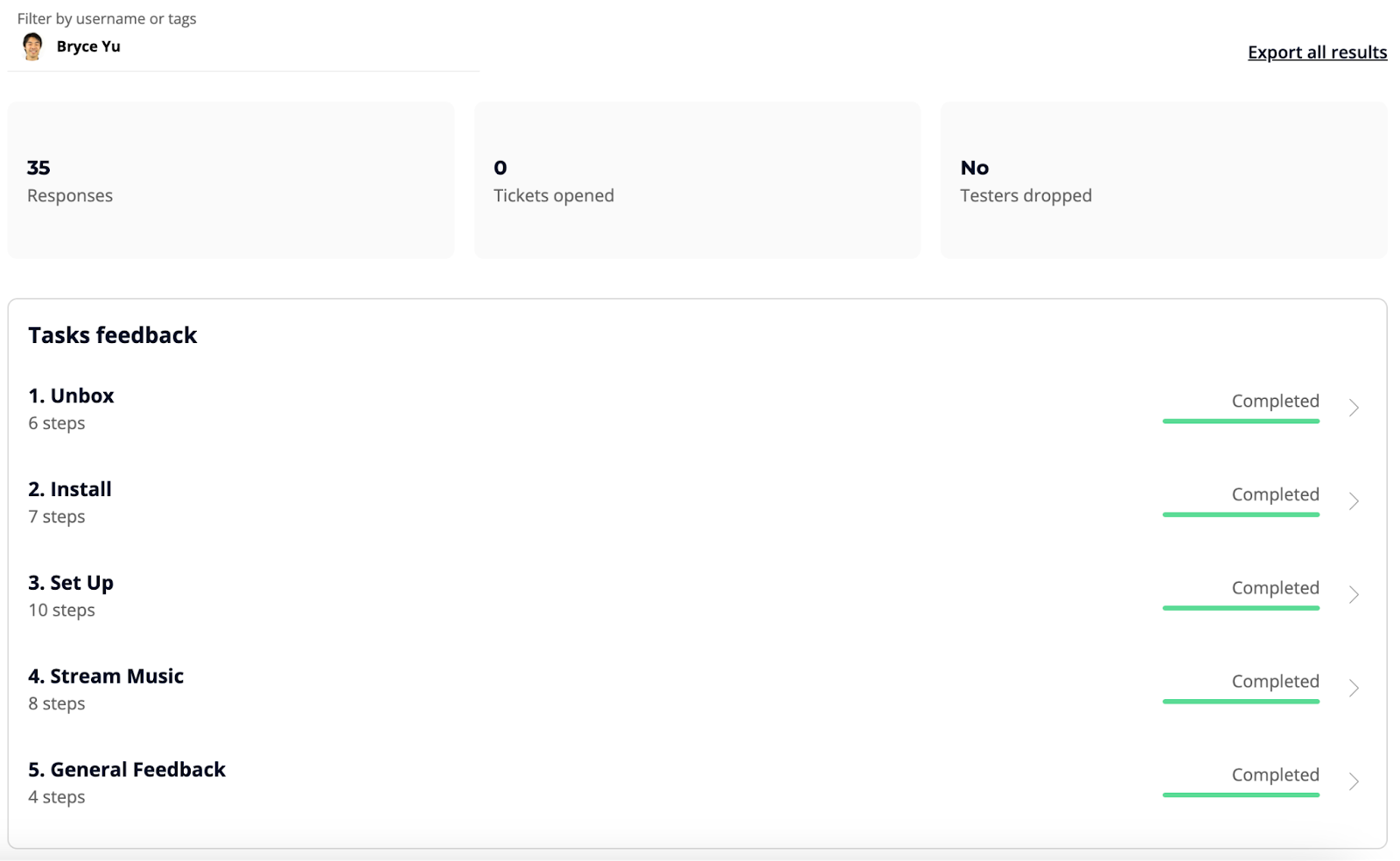Click the General Feedback progress bar
1400x861 pixels.
point(1241,794)
